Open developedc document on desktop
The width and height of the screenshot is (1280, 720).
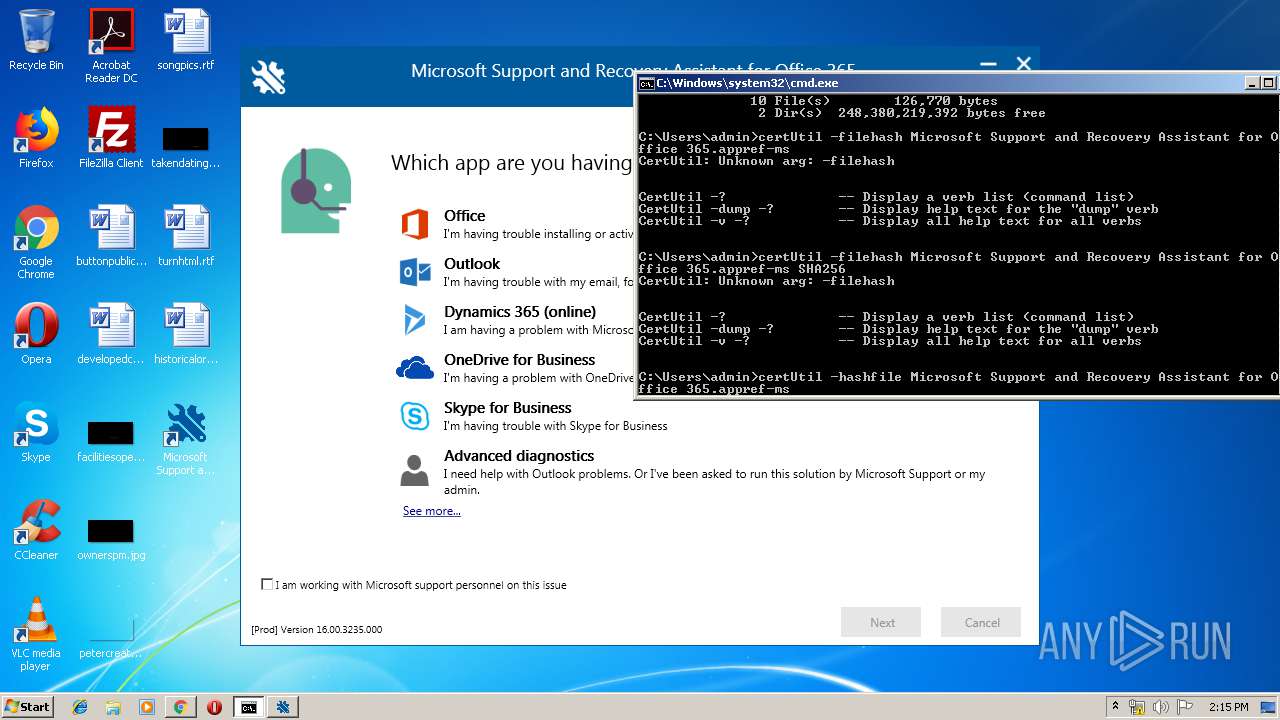click(x=111, y=334)
